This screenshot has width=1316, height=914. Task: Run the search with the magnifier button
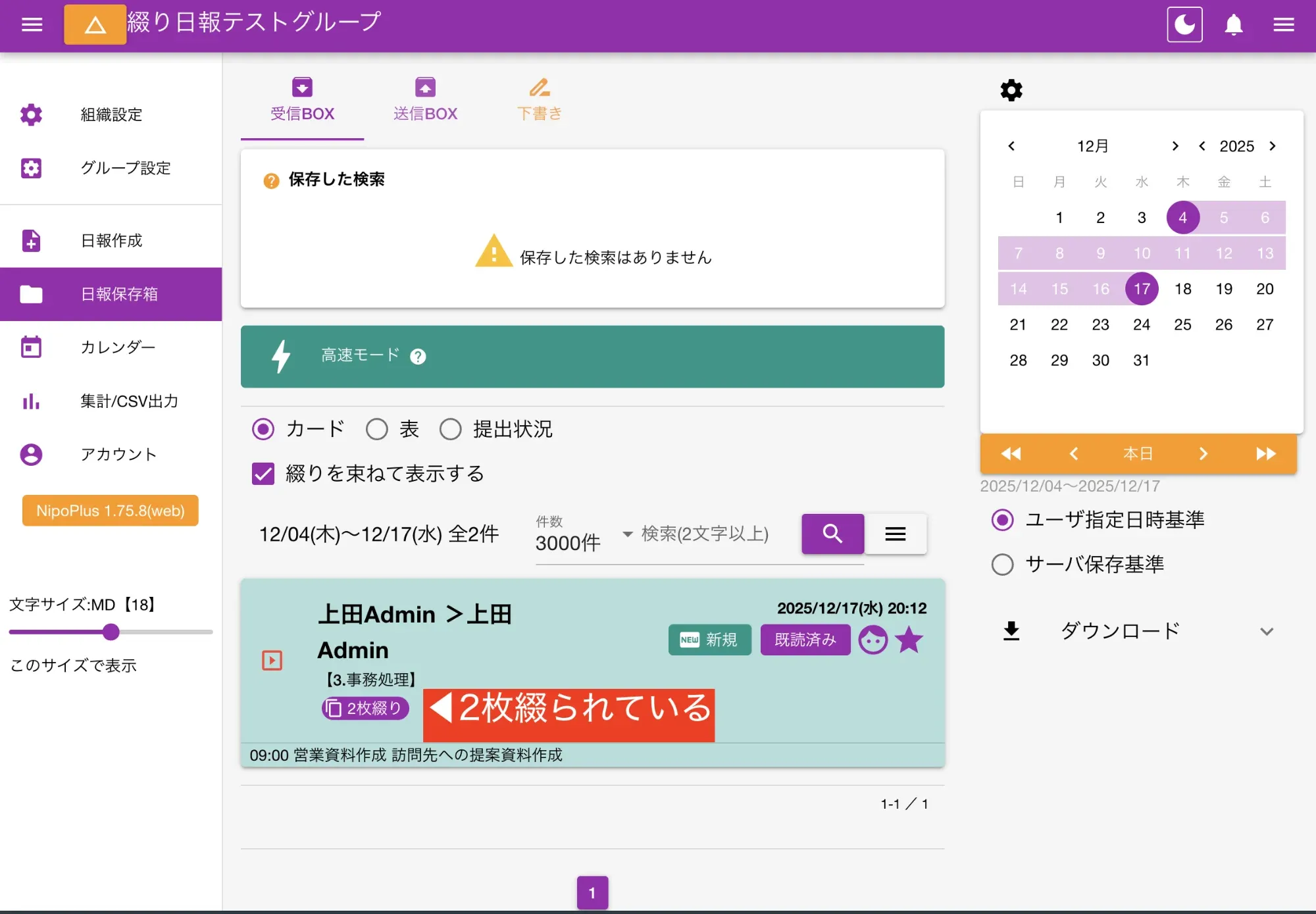pyautogui.click(x=832, y=534)
